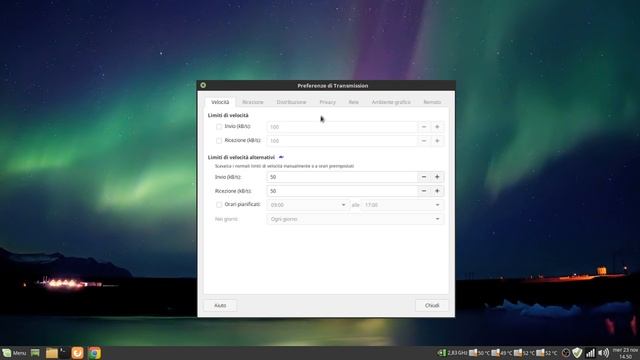Open the Ogni giorno days dropdown
Screen dimensions: 640x360
click(x=355, y=219)
